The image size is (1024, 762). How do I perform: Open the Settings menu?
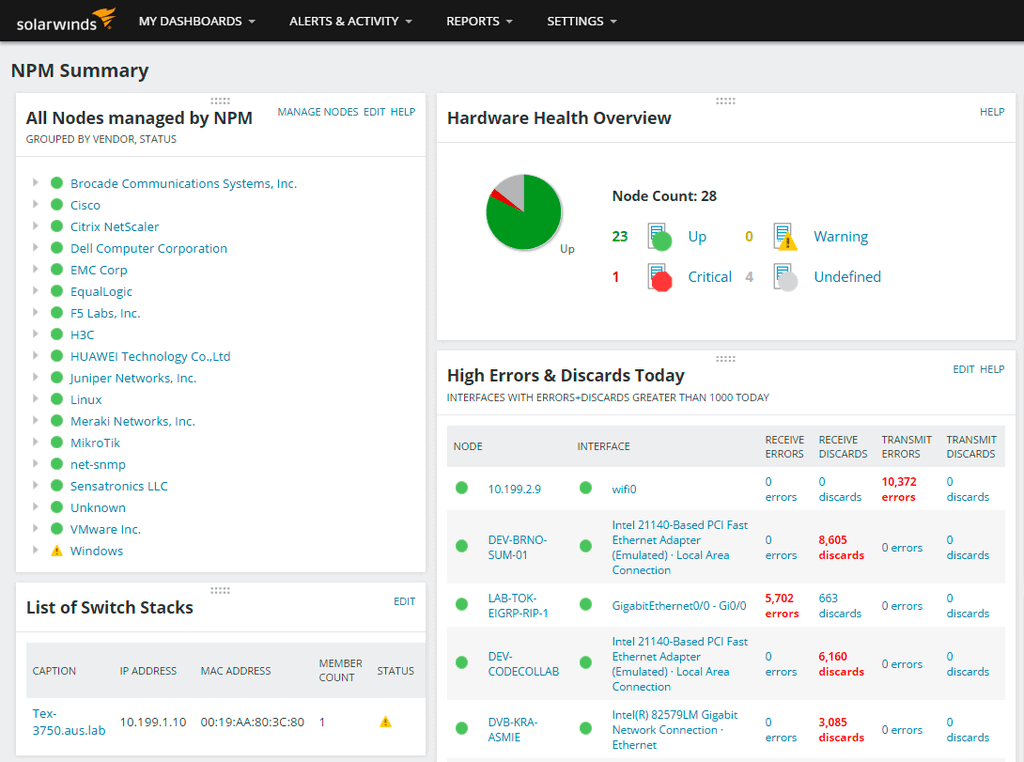pos(581,22)
